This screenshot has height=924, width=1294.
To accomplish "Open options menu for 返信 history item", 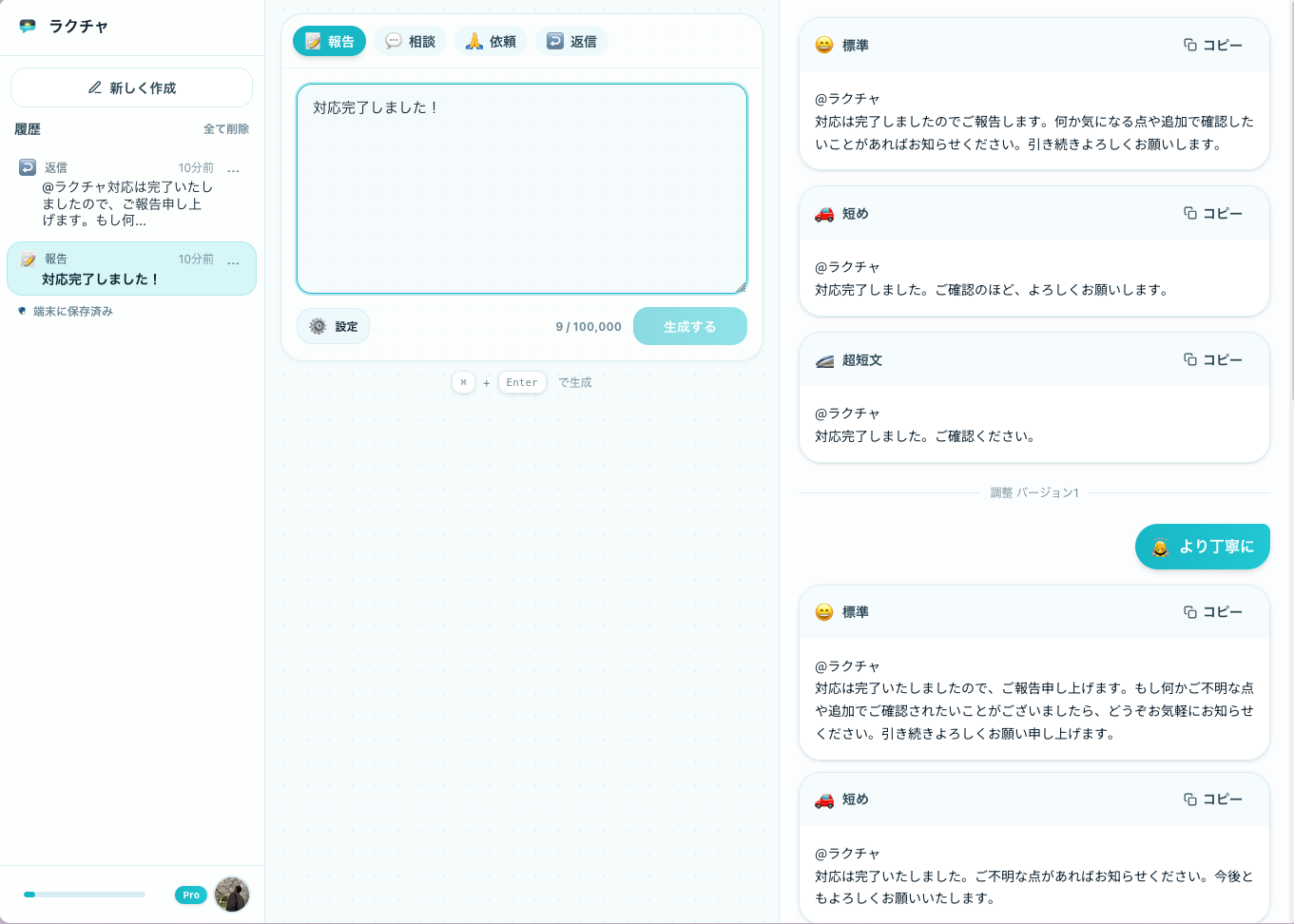I will pyautogui.click(x=234, y=169).
